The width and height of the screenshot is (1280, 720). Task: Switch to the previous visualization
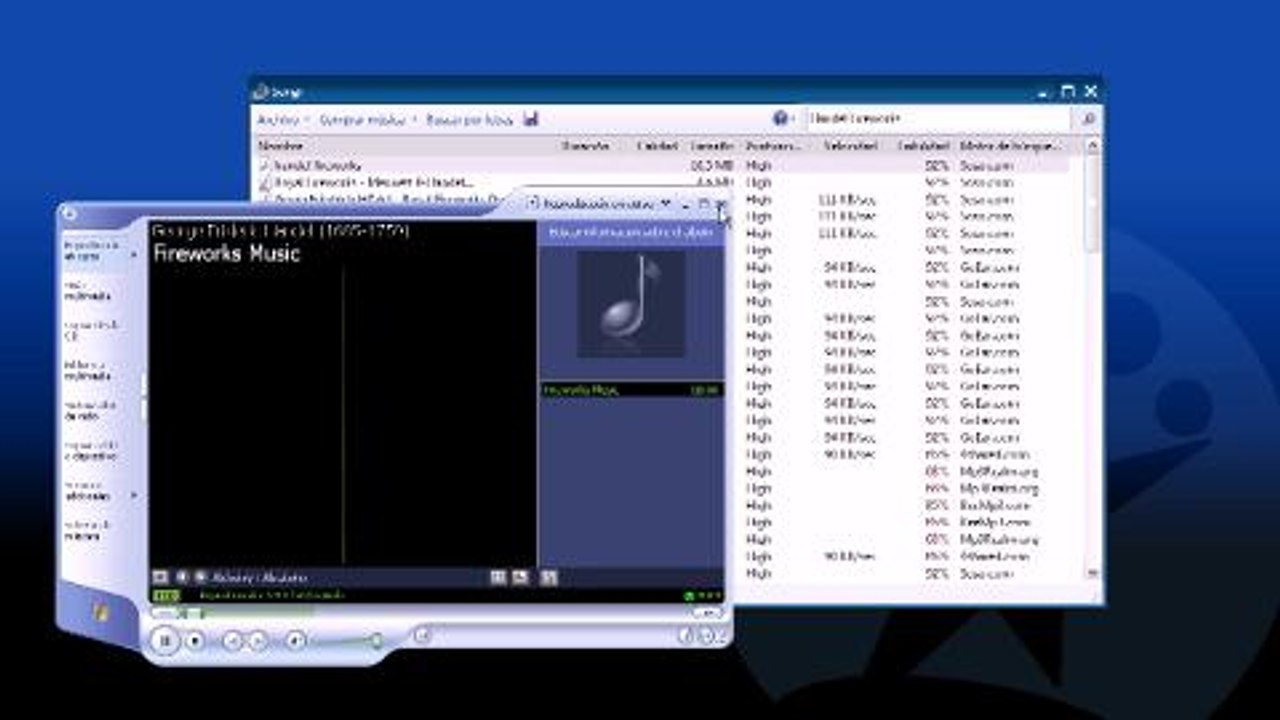(x=183, y=577)
